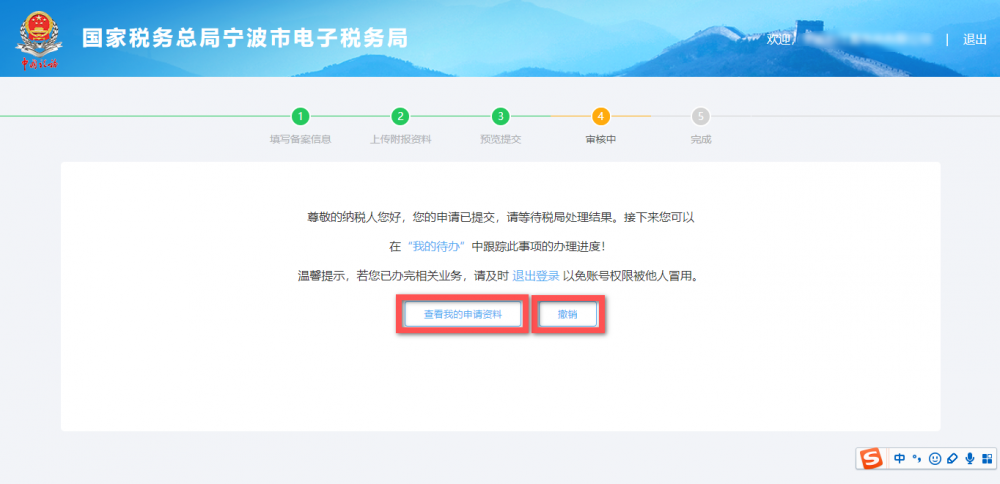
Task: Select the 上传附报资料 step label
Action: [401, 140]
